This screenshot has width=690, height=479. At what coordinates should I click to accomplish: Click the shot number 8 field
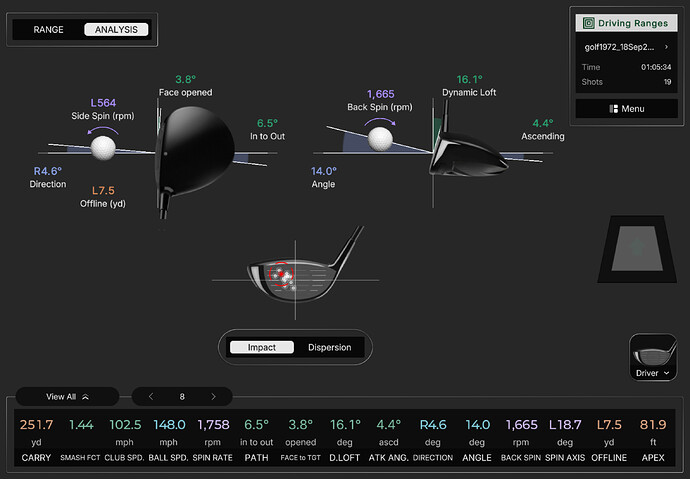pyautogui.click(x=182, y=397)
